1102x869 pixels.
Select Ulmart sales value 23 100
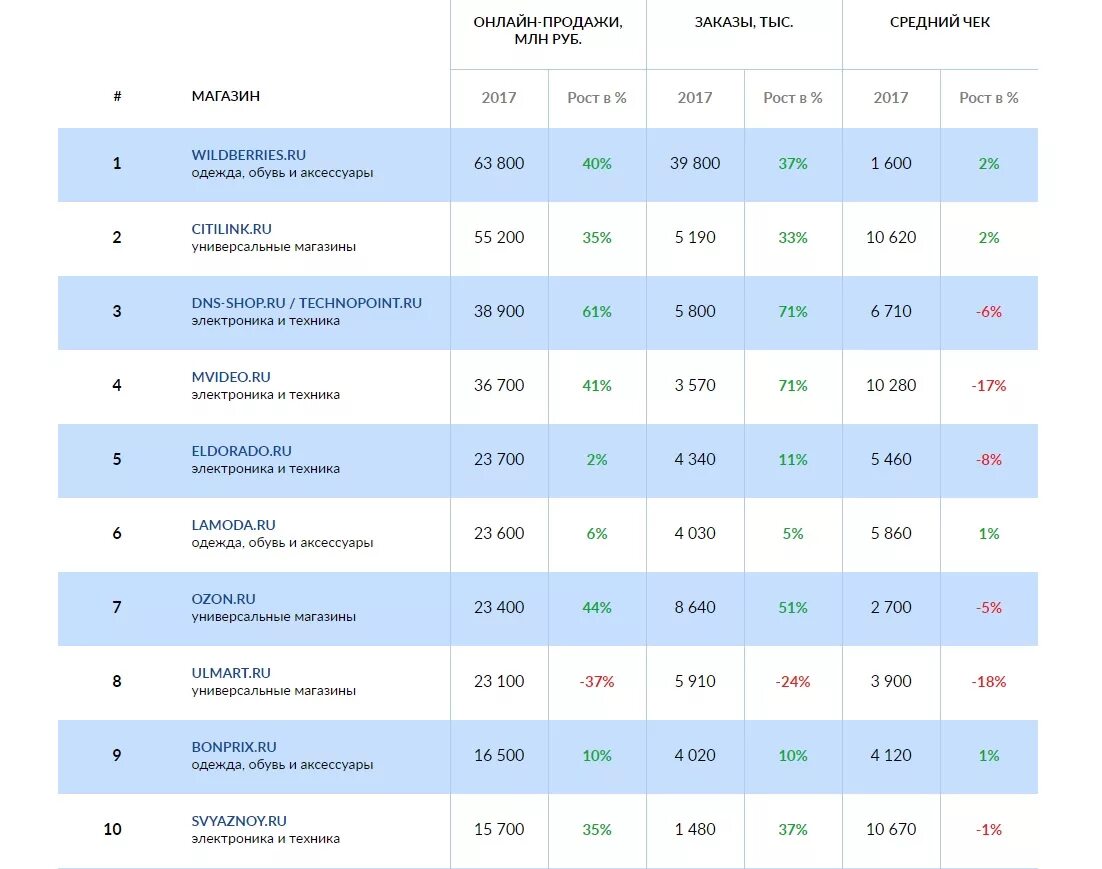(499, 681)
